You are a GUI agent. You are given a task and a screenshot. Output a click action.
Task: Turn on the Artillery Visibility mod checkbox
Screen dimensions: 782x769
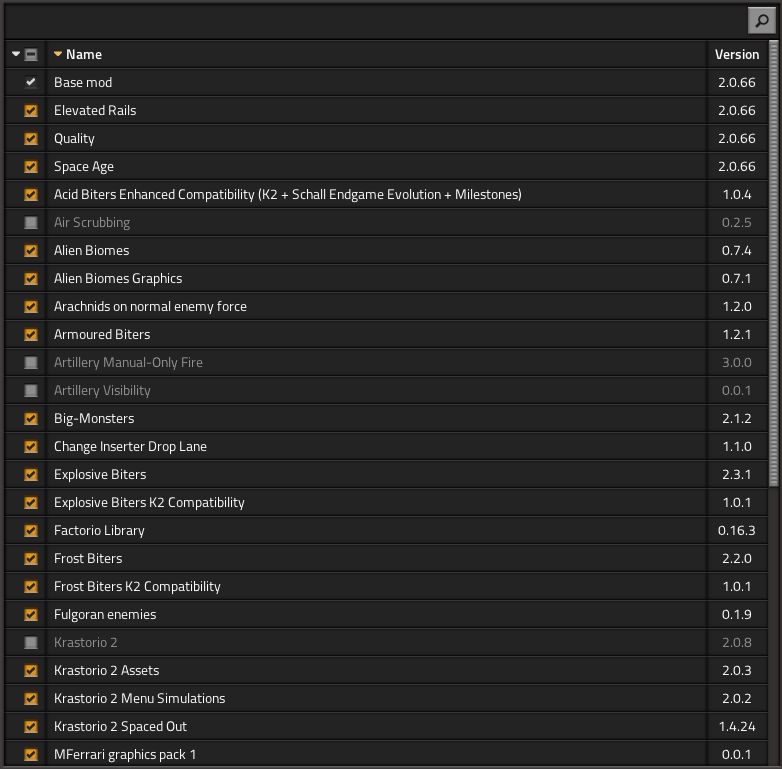[x=31, y=391]
